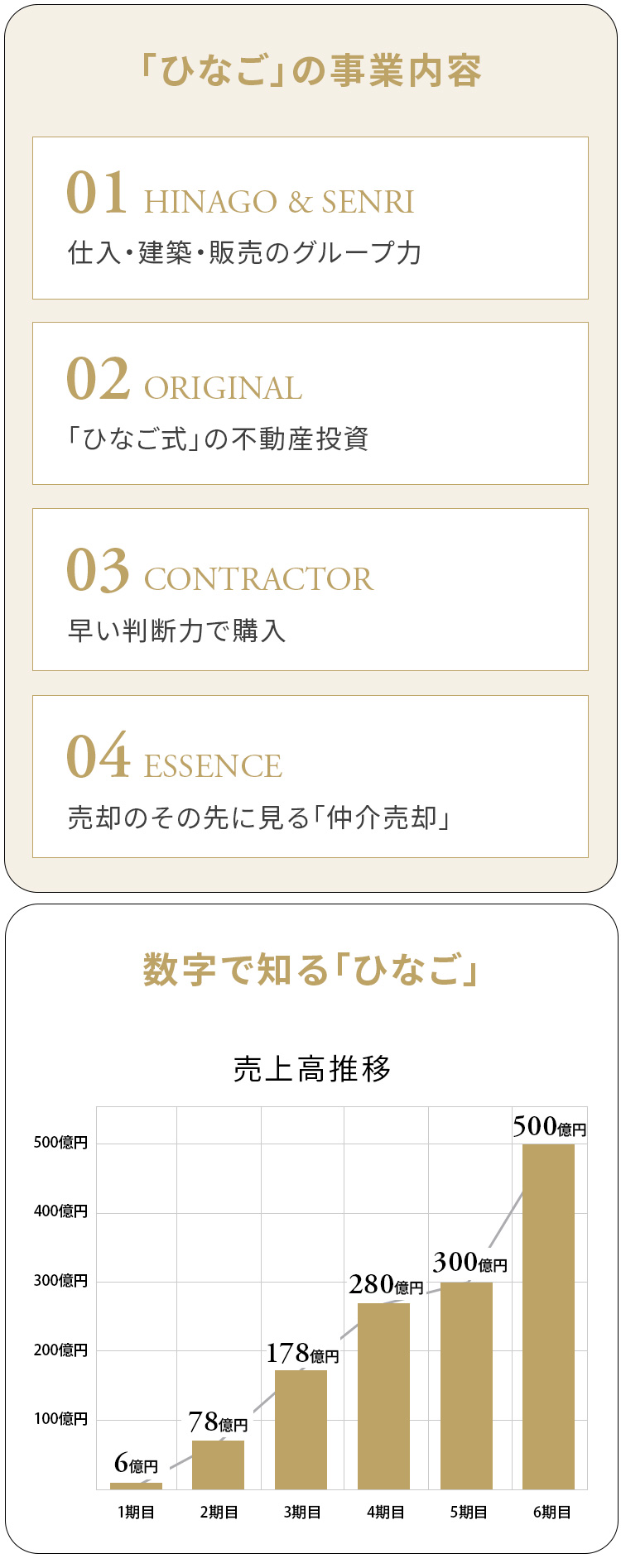Click the 400億円 y-axis label
621x1568 pixels.
click(x=60, y=1211)
